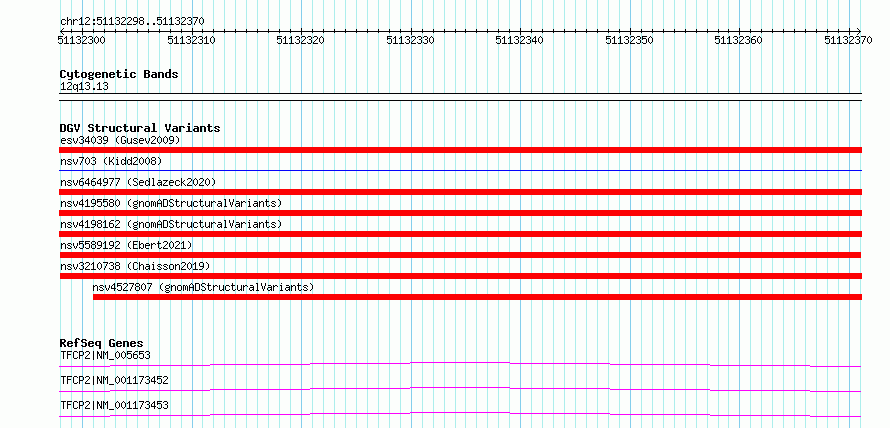Click ruler position label 51132320
The width and height of the screenshot is (890, 428).
pyautogui.click(x=301, y=40)
